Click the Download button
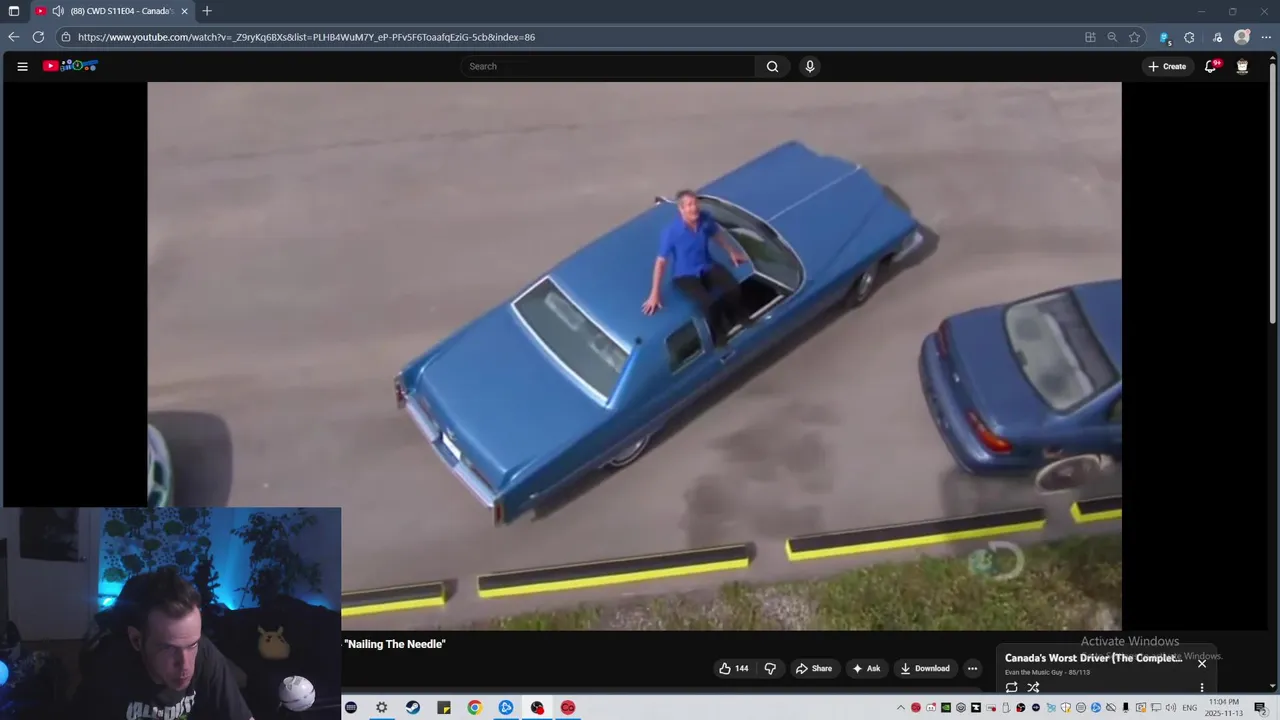The height and width of the screenshot is (720, 1280). tap(924, 668)
